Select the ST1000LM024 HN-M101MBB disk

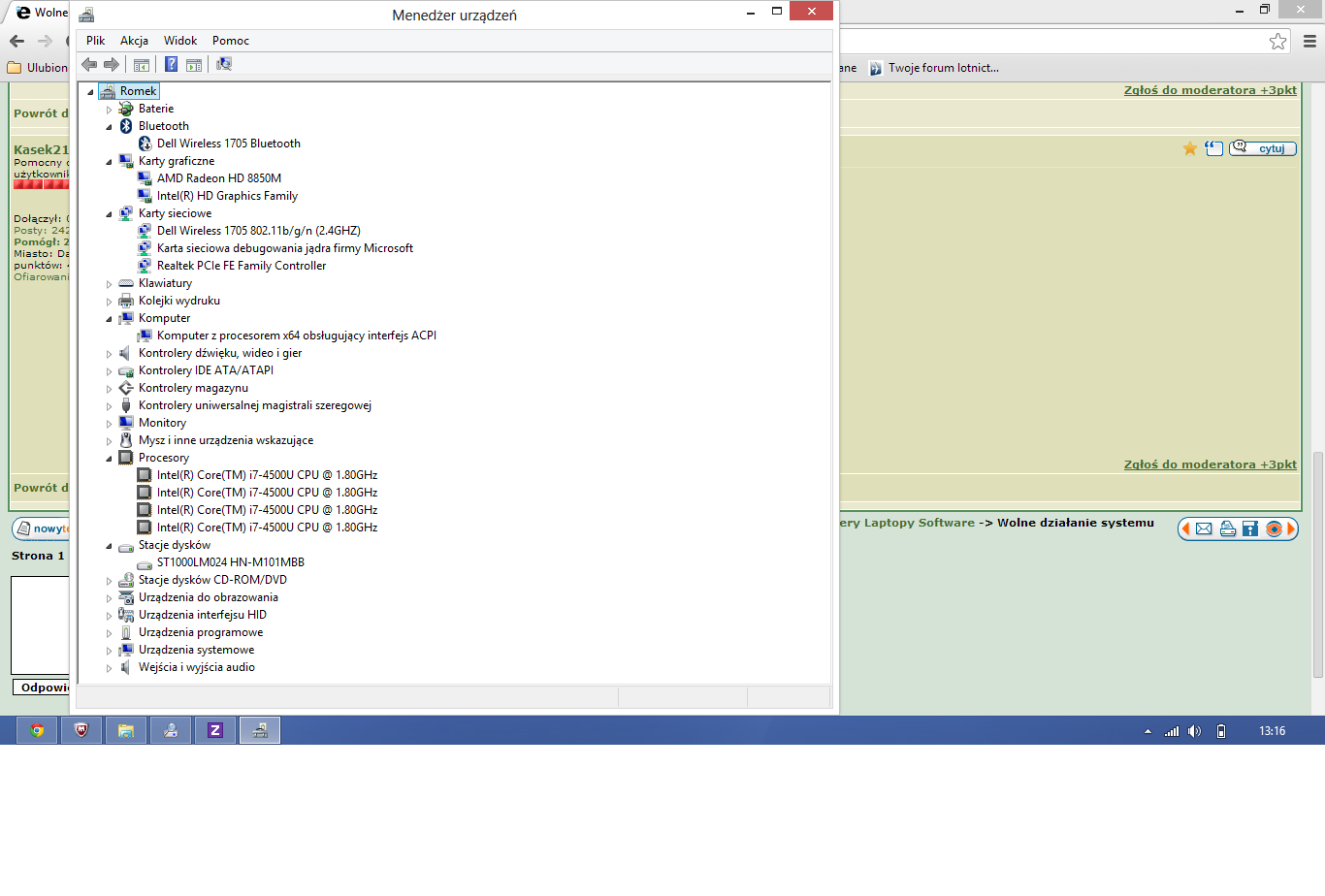[231, 562]
